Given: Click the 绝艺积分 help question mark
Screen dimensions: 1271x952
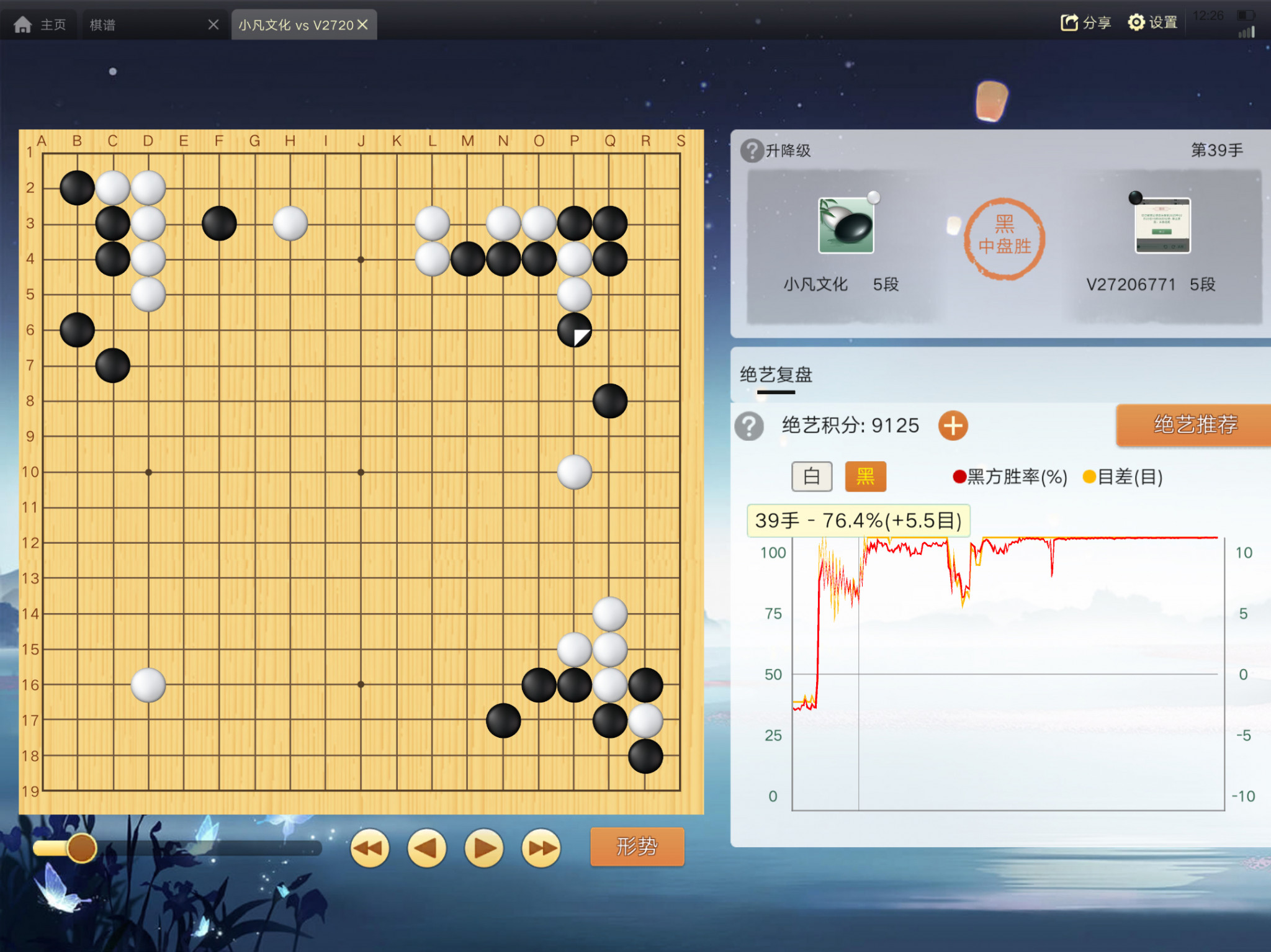Looking at the screenshot, I should point(749,426).
